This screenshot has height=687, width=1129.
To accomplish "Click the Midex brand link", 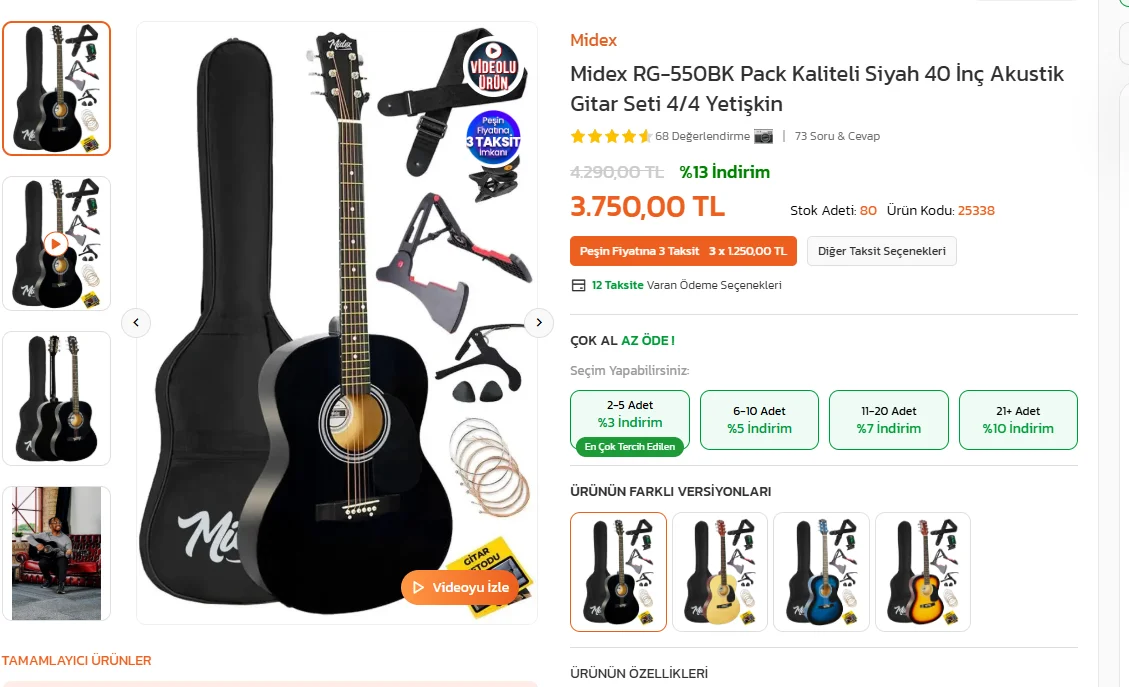I will (x=593, y=40).
